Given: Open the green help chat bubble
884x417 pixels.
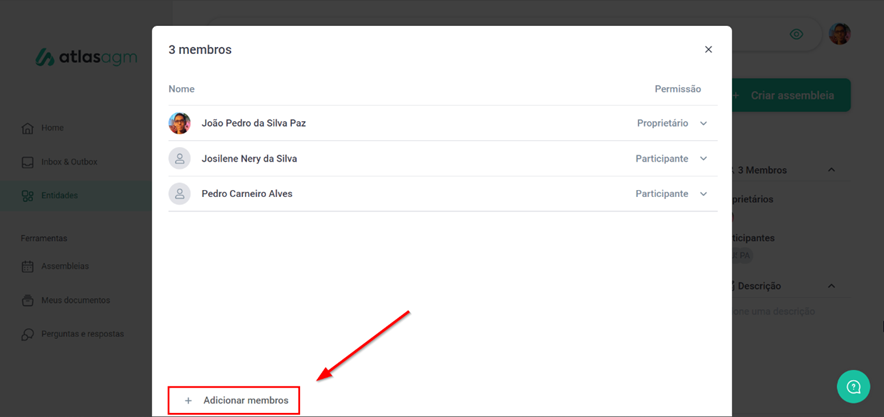Looking at the screenshot, I should (x=853, y=386).
